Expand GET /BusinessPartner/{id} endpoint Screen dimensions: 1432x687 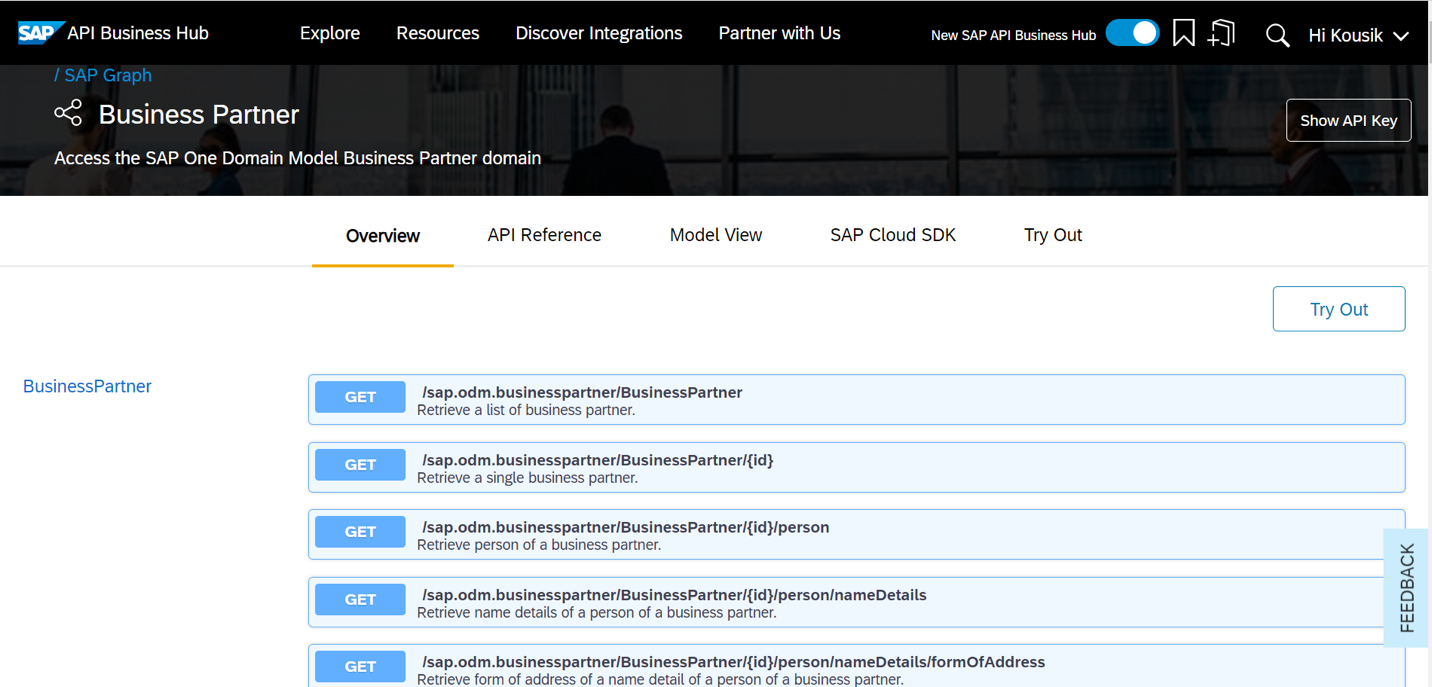coord(856,467)
